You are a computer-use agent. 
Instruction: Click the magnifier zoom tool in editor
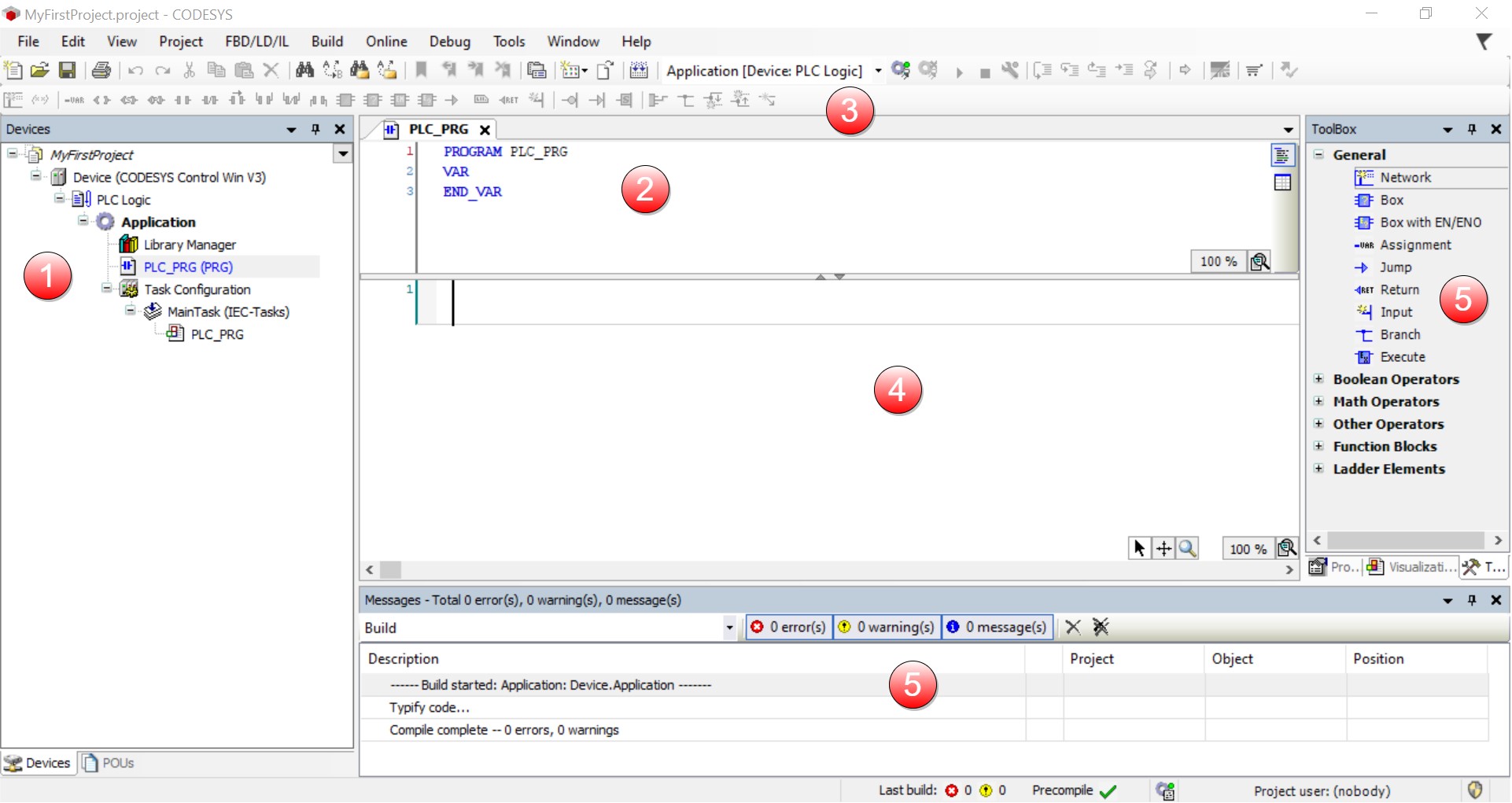(1188, 549)
